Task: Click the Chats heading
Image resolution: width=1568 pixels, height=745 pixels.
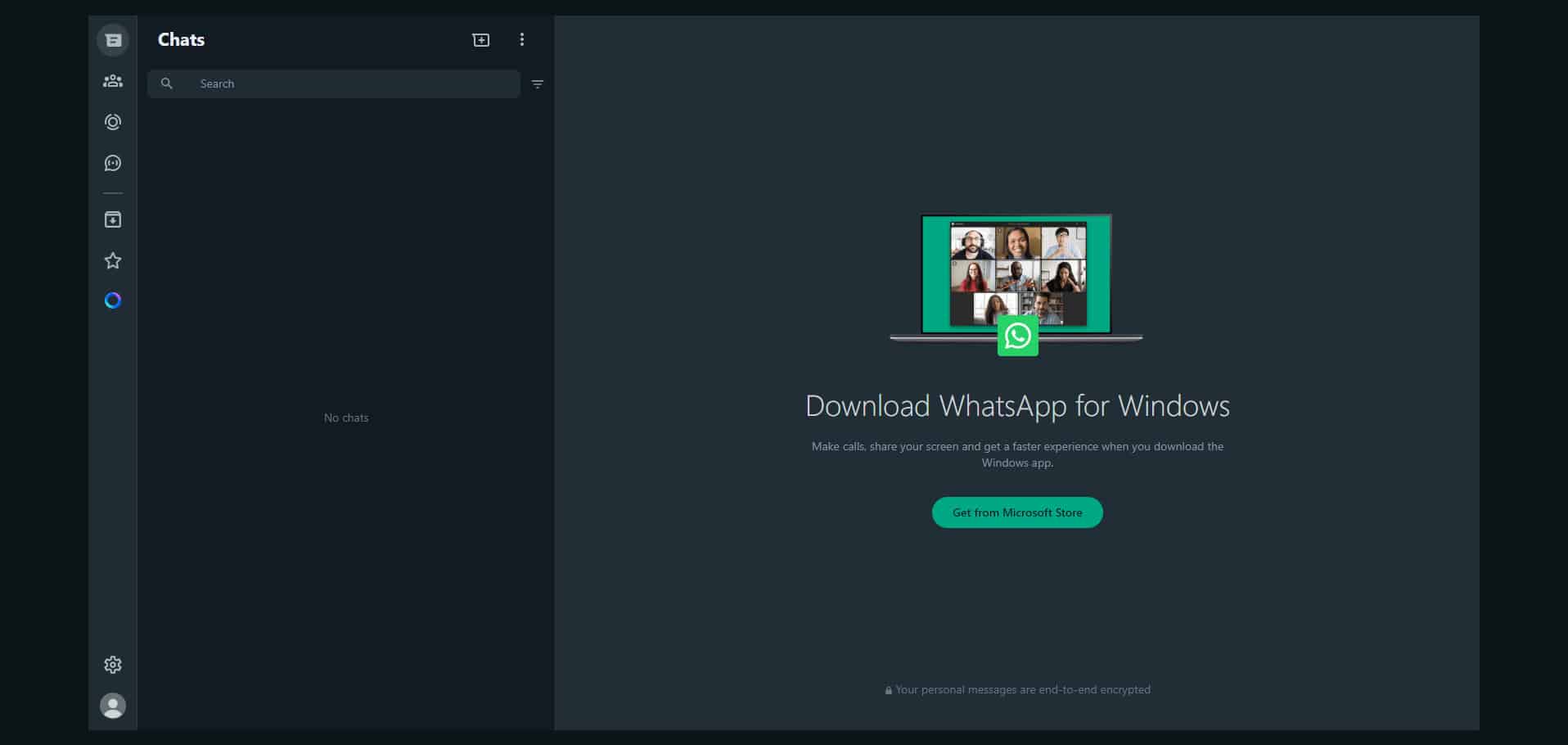Action: [x=181, y=39]
